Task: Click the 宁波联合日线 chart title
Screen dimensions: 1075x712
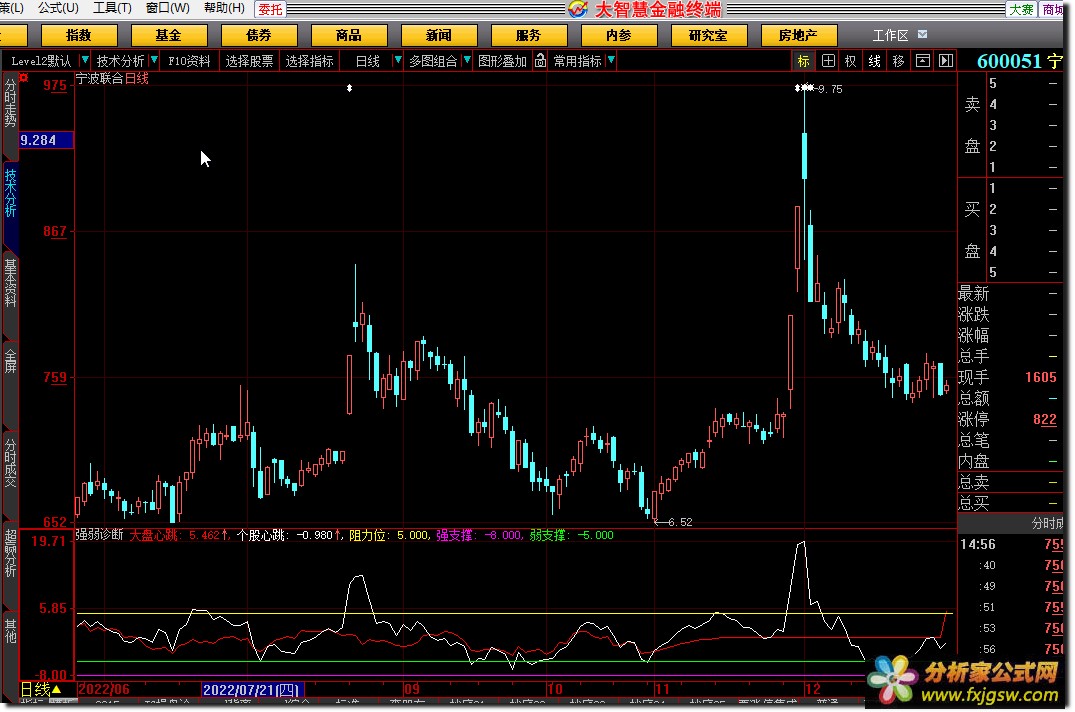Action: tap(112, 78)
